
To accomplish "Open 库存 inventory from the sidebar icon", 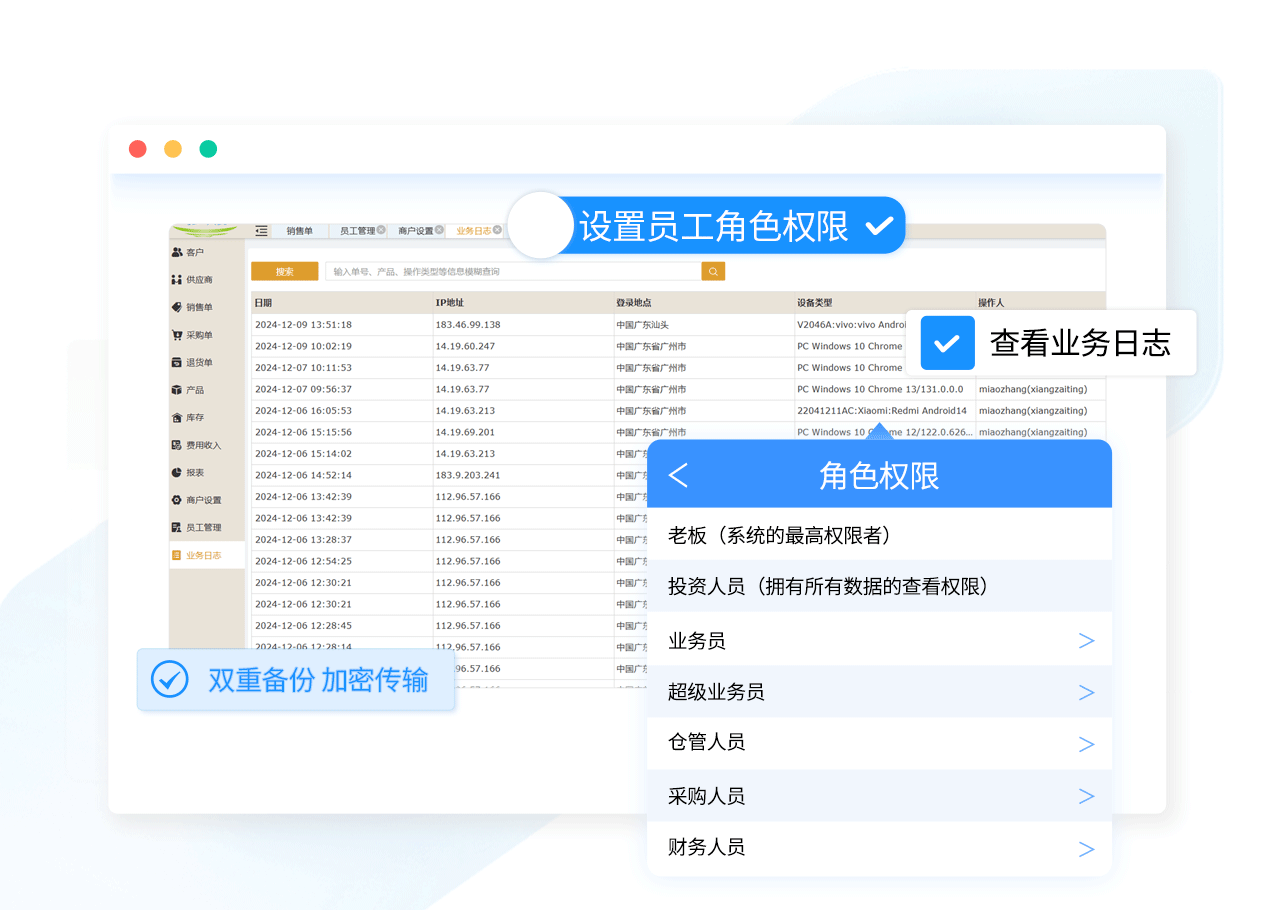I will (x=177, y=417).
